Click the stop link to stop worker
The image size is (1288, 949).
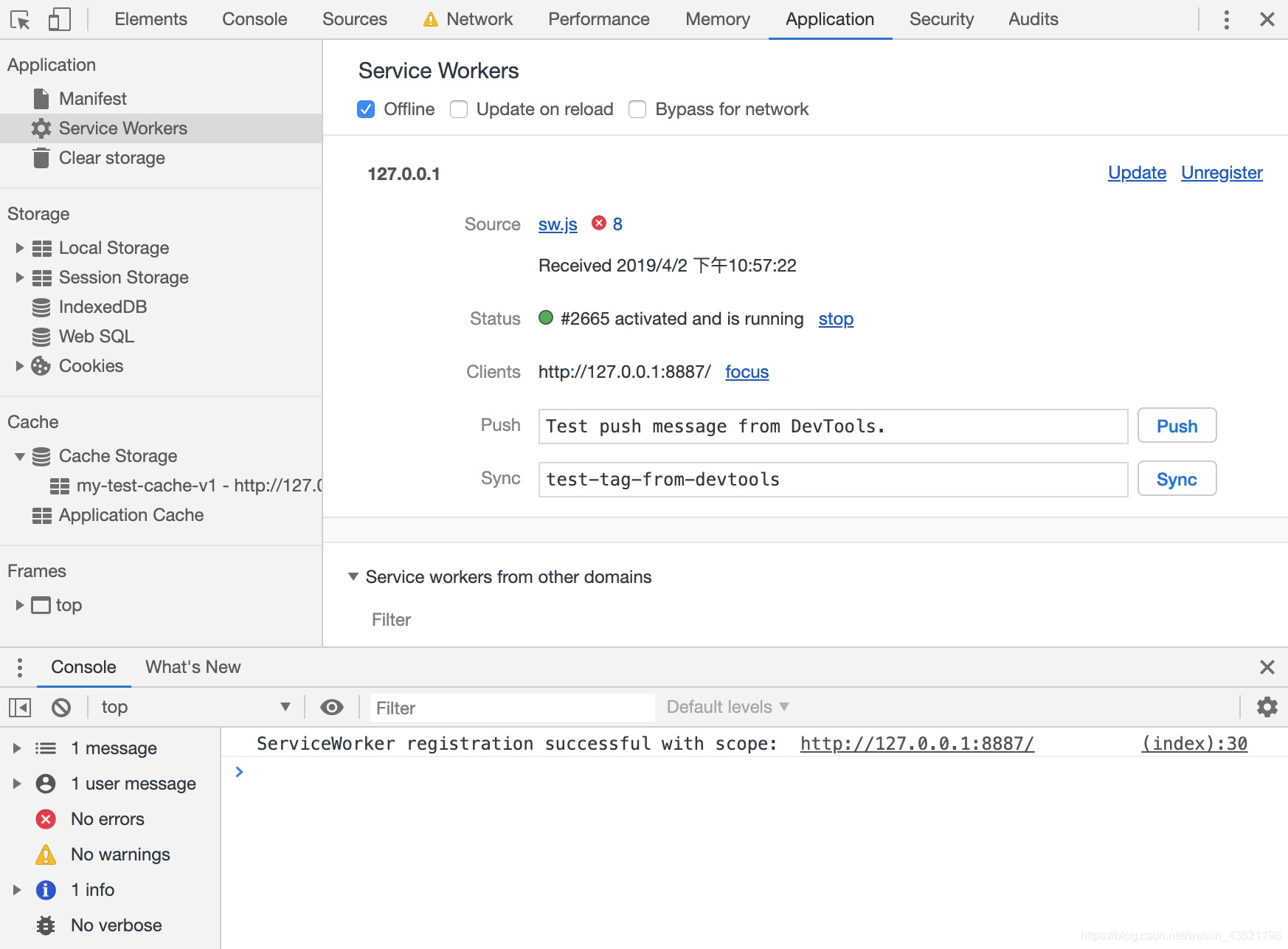click(836, 319)
